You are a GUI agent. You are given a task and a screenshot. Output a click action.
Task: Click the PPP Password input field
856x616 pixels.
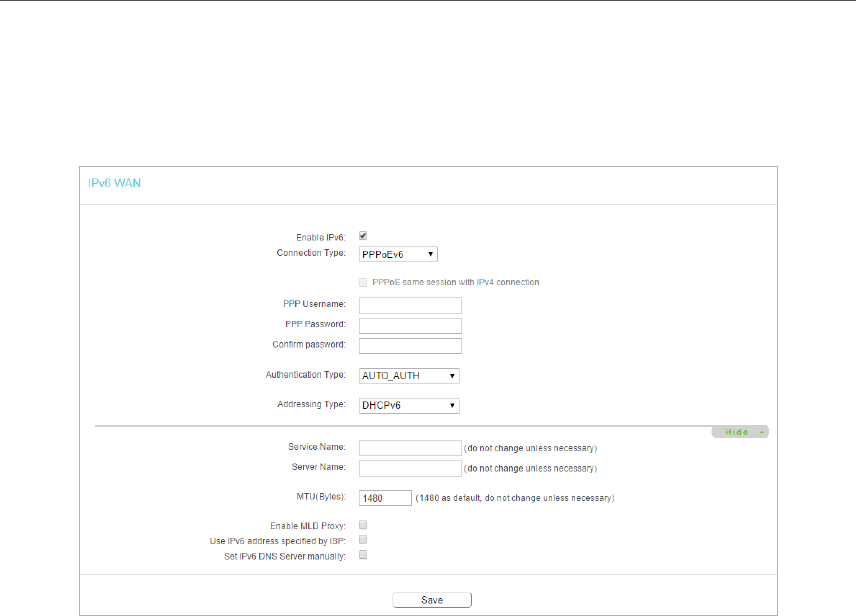pyautogui.click(x=410, y=325)
